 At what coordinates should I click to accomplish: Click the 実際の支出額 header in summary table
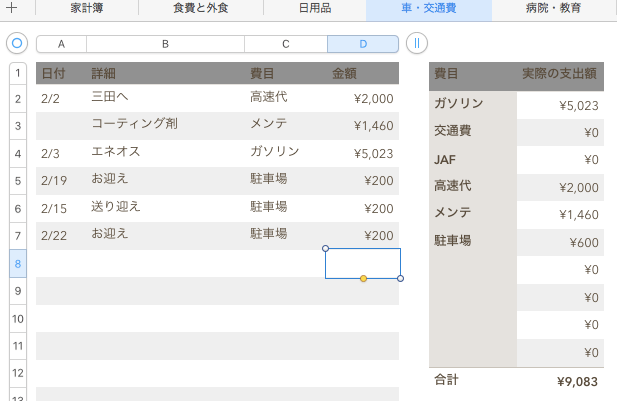(x=560, y=76)
